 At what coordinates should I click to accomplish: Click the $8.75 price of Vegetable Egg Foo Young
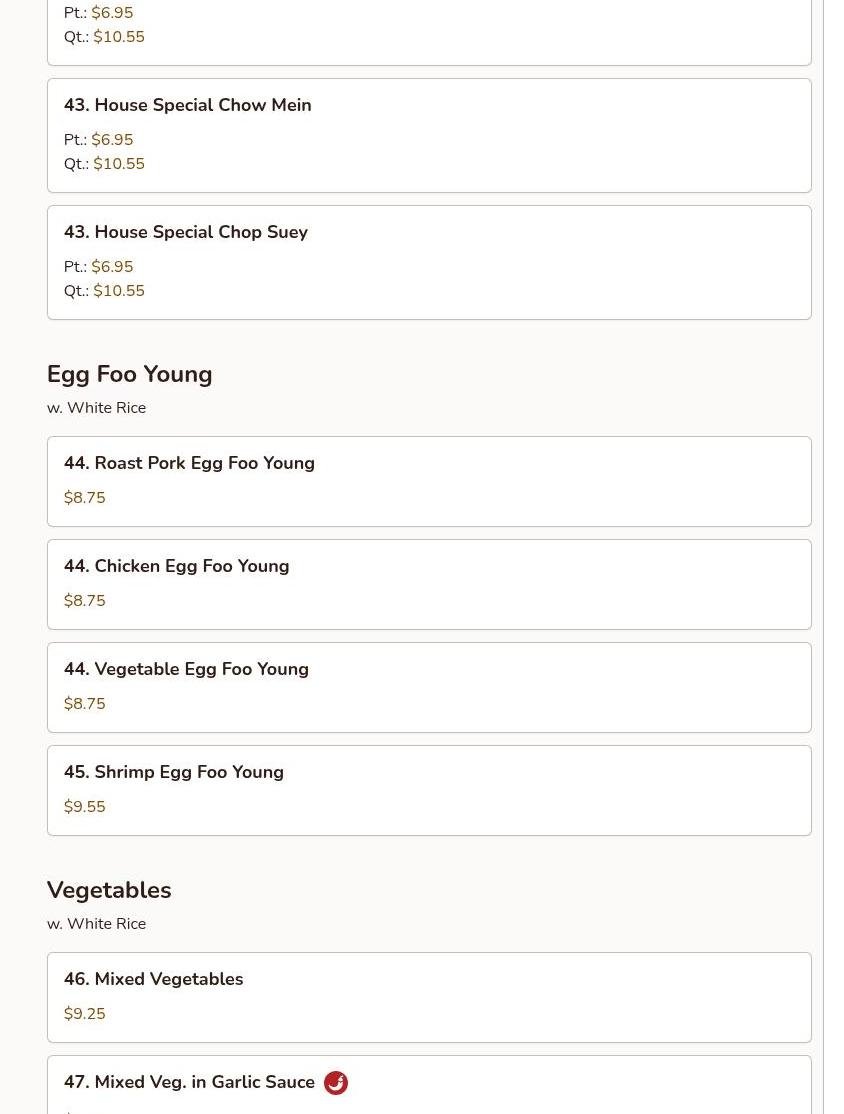(x=84, y=704)
